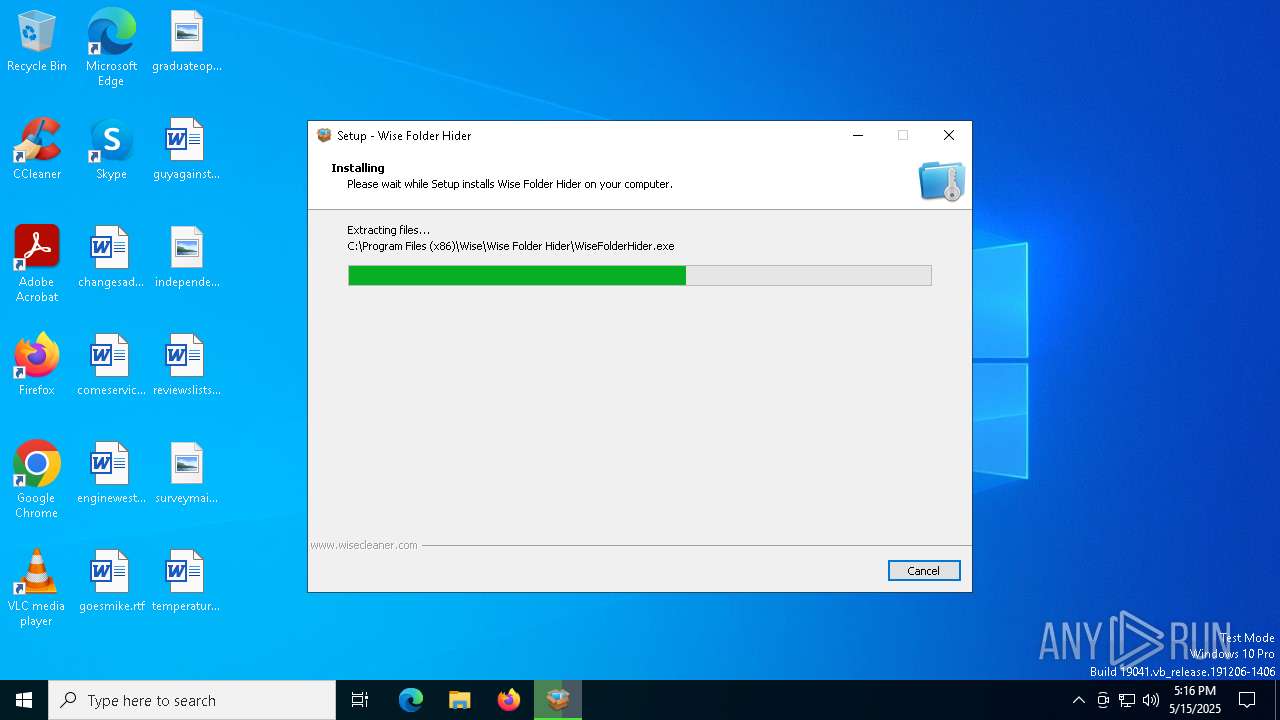This screenshot has width=1280, height=720.
Task: Select the temperatur... Word document
Action: [x=187, y=582]
